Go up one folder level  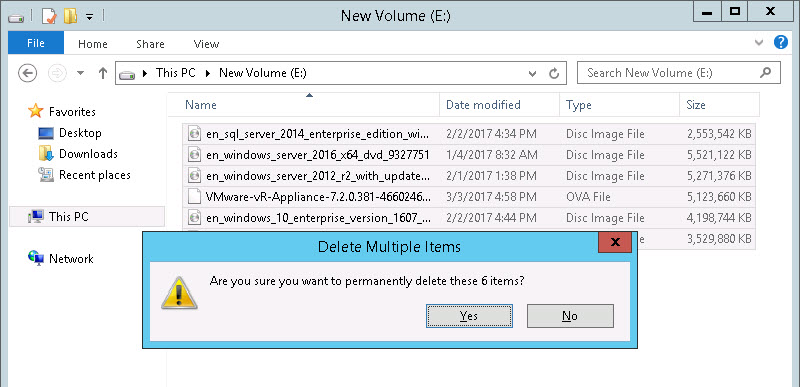pyautogui.click(x=103, y=73)
